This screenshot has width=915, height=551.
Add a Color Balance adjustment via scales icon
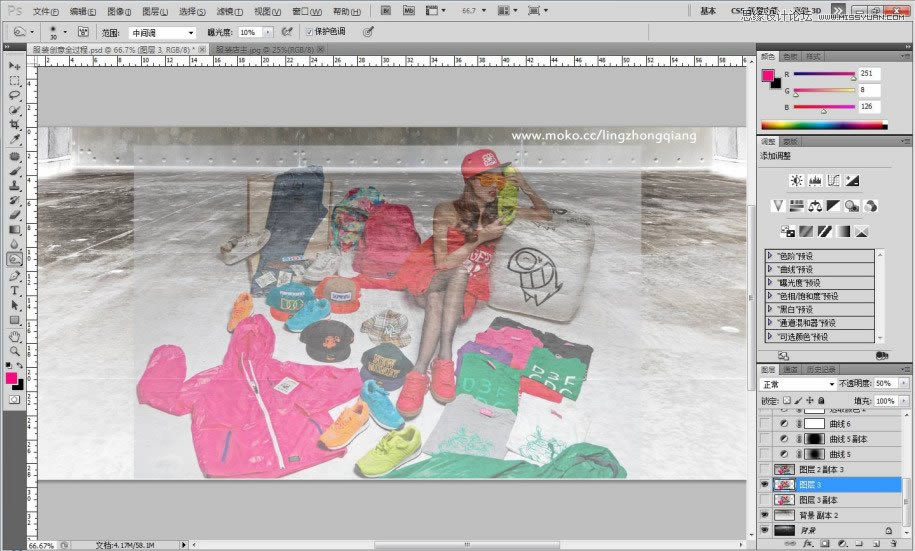tap(814, 205)
